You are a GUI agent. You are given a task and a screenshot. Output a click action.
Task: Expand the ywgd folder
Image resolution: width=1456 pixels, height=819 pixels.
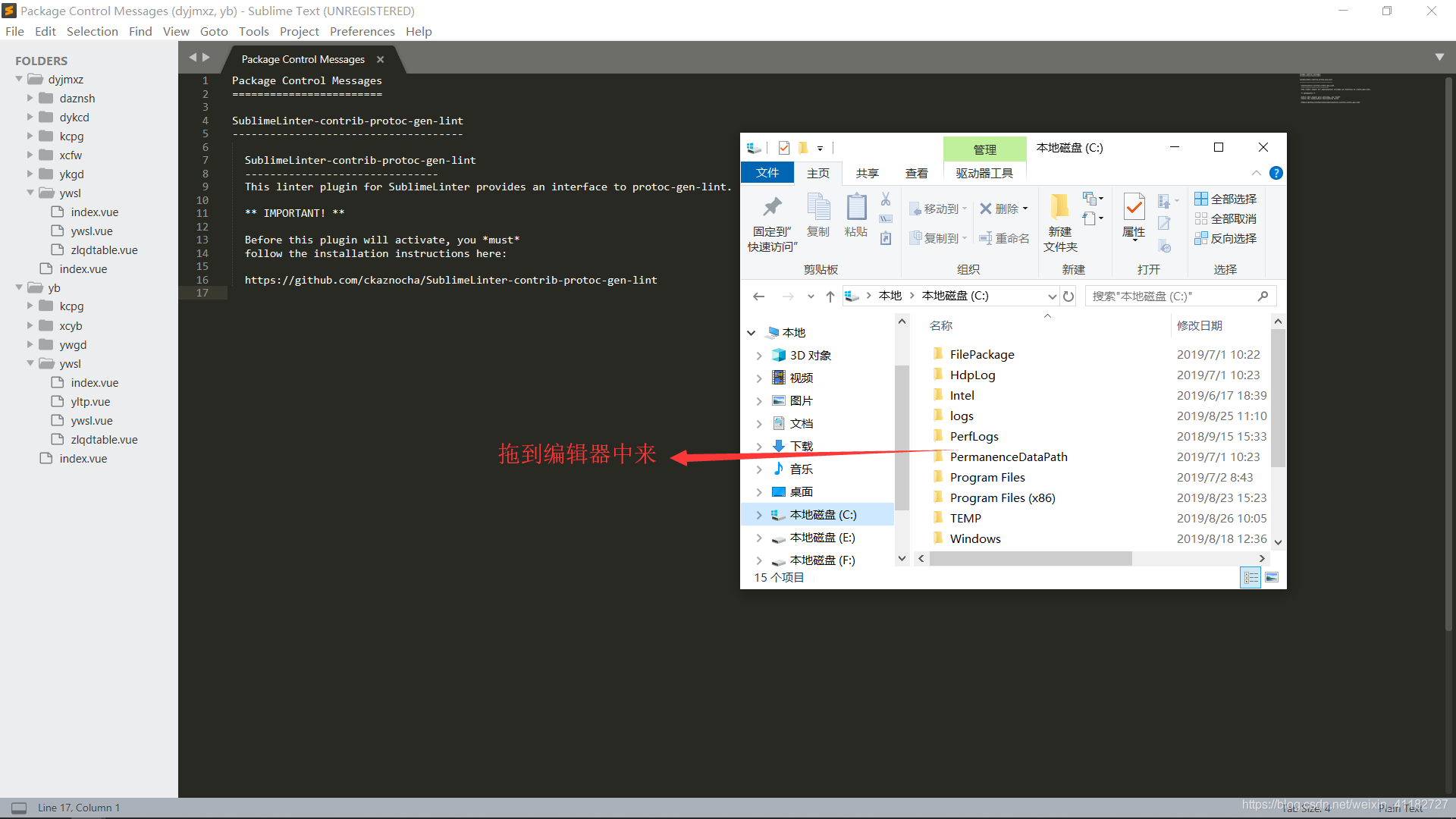(30, 344)
